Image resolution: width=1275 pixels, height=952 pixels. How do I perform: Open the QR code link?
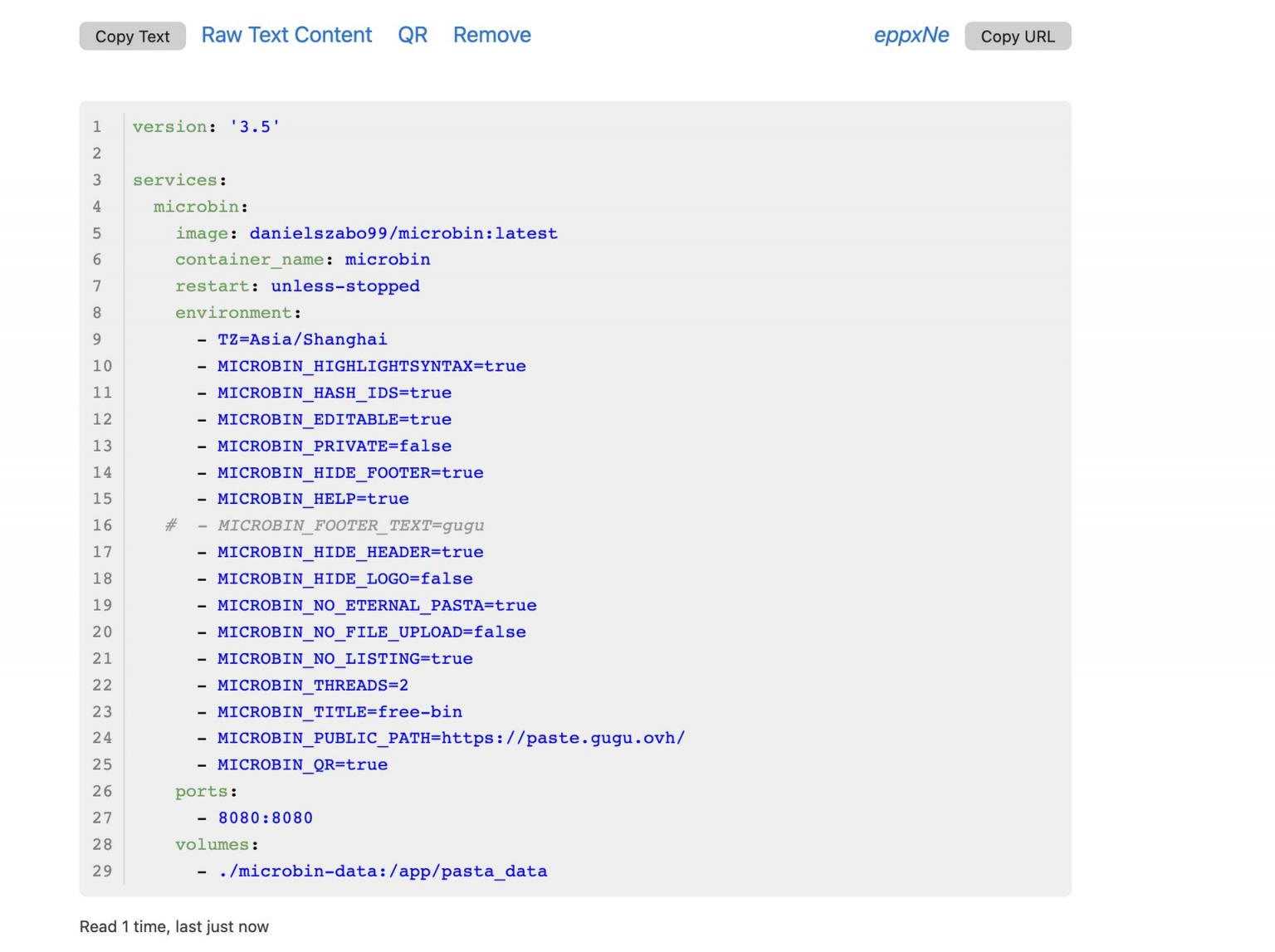(413, 35)
